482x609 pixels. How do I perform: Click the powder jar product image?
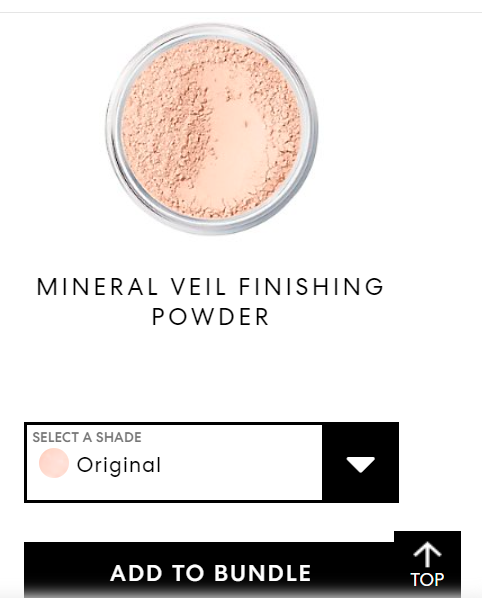[x=212, y=129]
